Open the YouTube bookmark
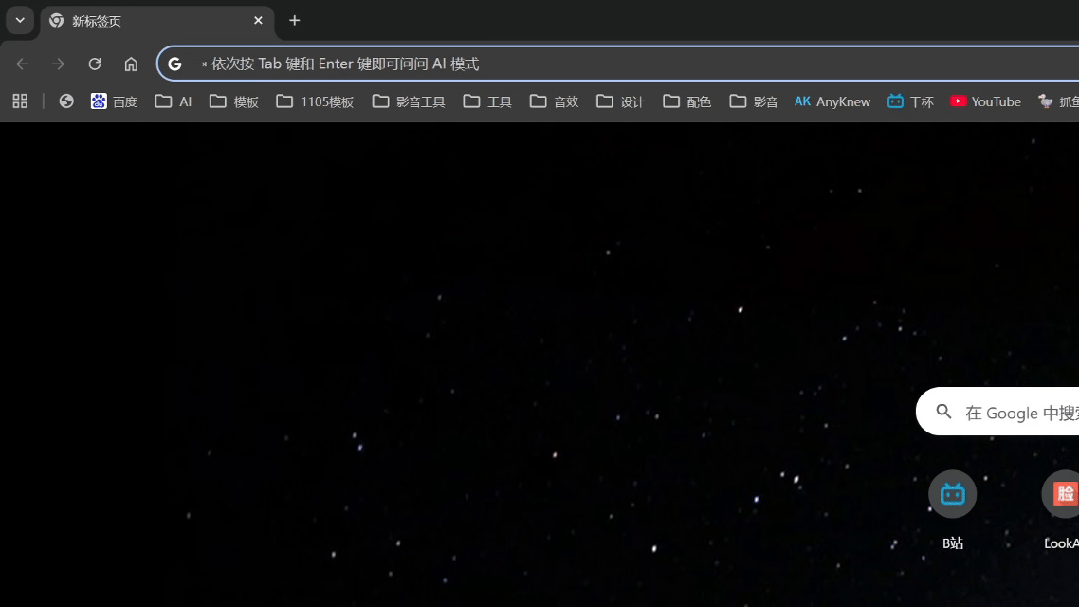 [x=984, y=101]
